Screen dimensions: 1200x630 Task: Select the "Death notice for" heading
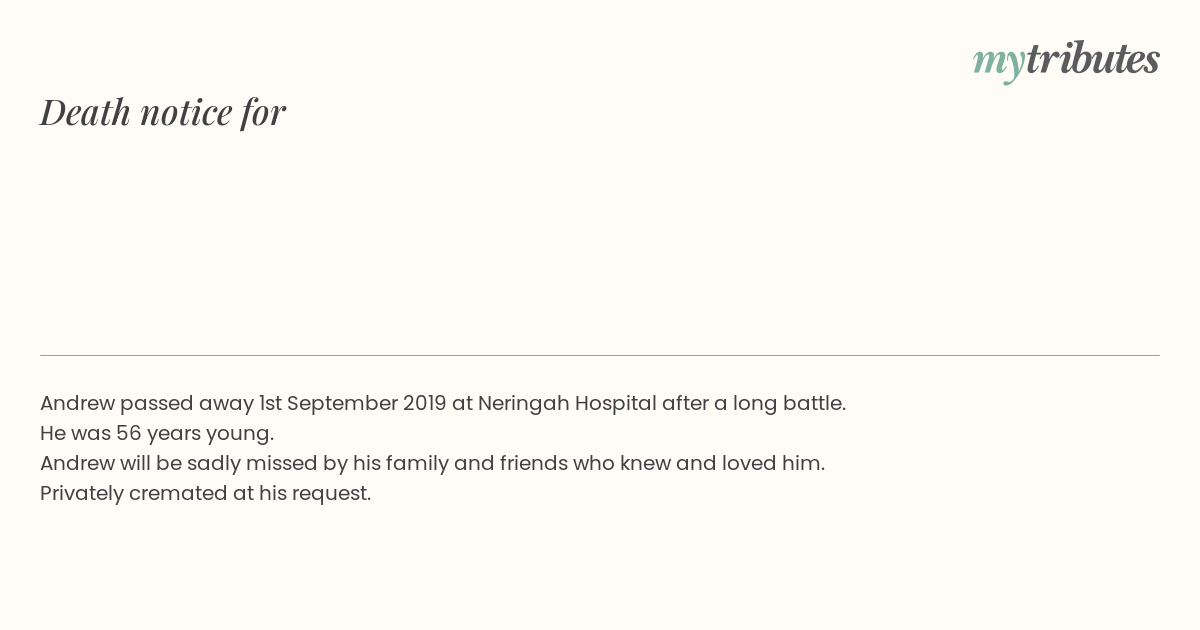click(x=163, y=112)
